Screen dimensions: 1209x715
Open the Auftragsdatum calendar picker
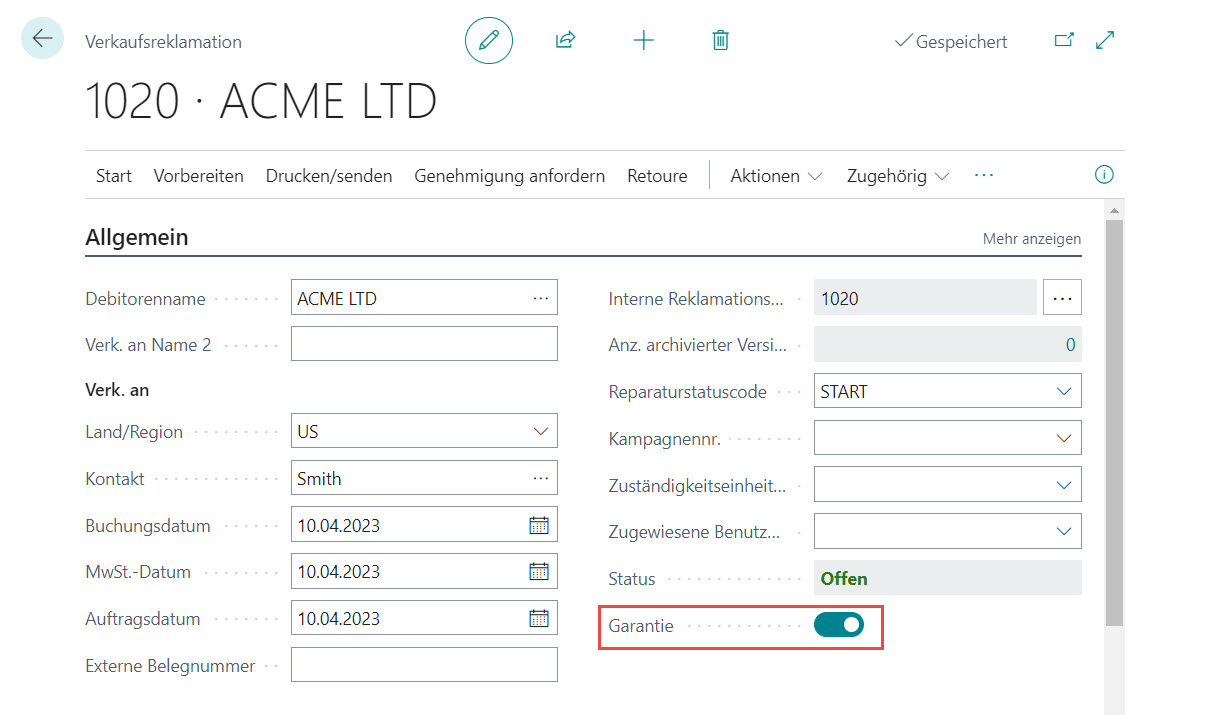pyautogui.click(x=539, y=618)
